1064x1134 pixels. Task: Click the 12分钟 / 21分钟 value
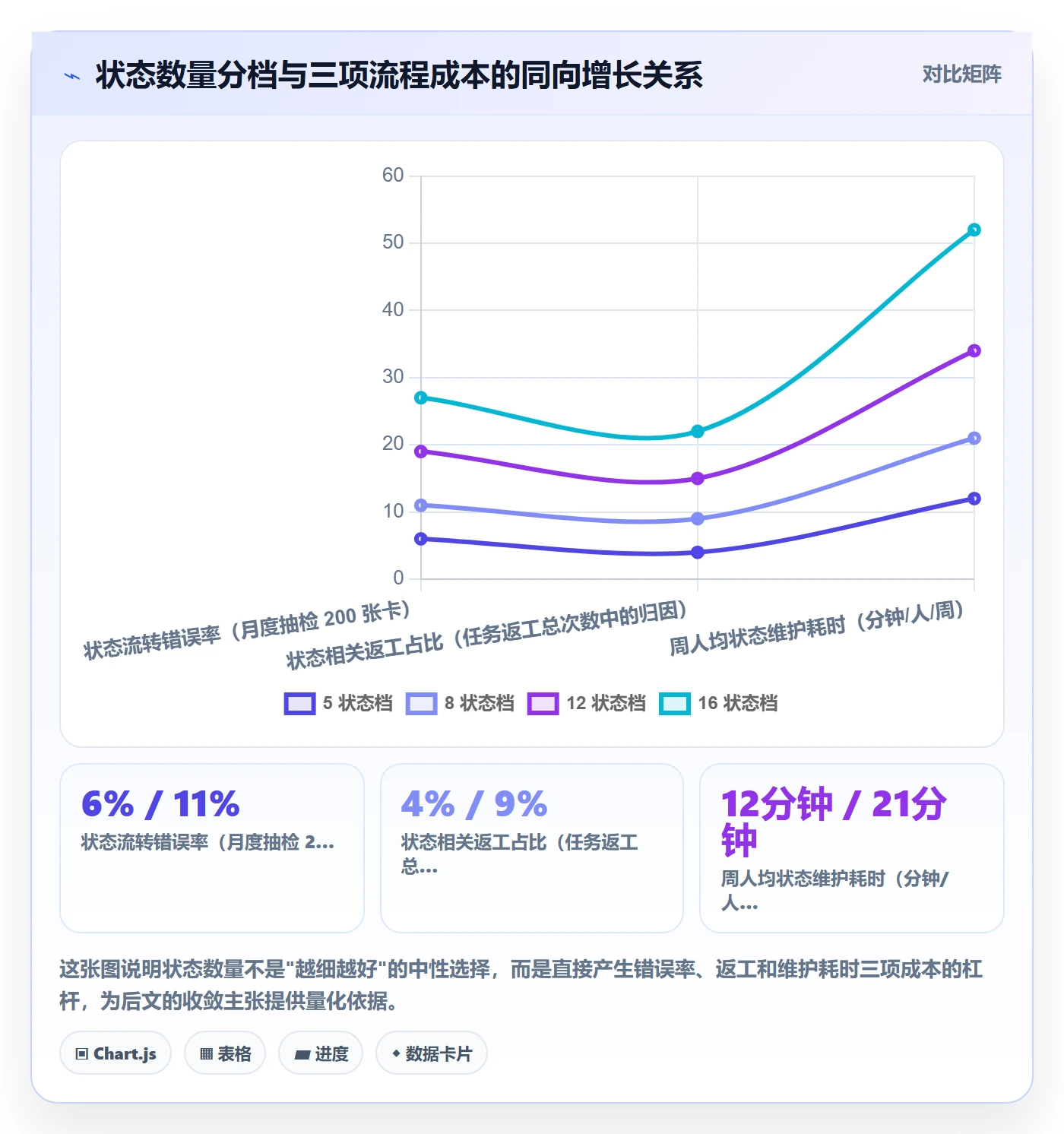(834, 822)
